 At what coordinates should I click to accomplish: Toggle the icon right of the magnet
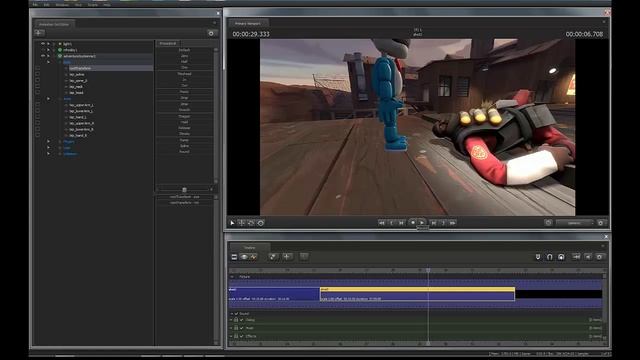[561, 257]
